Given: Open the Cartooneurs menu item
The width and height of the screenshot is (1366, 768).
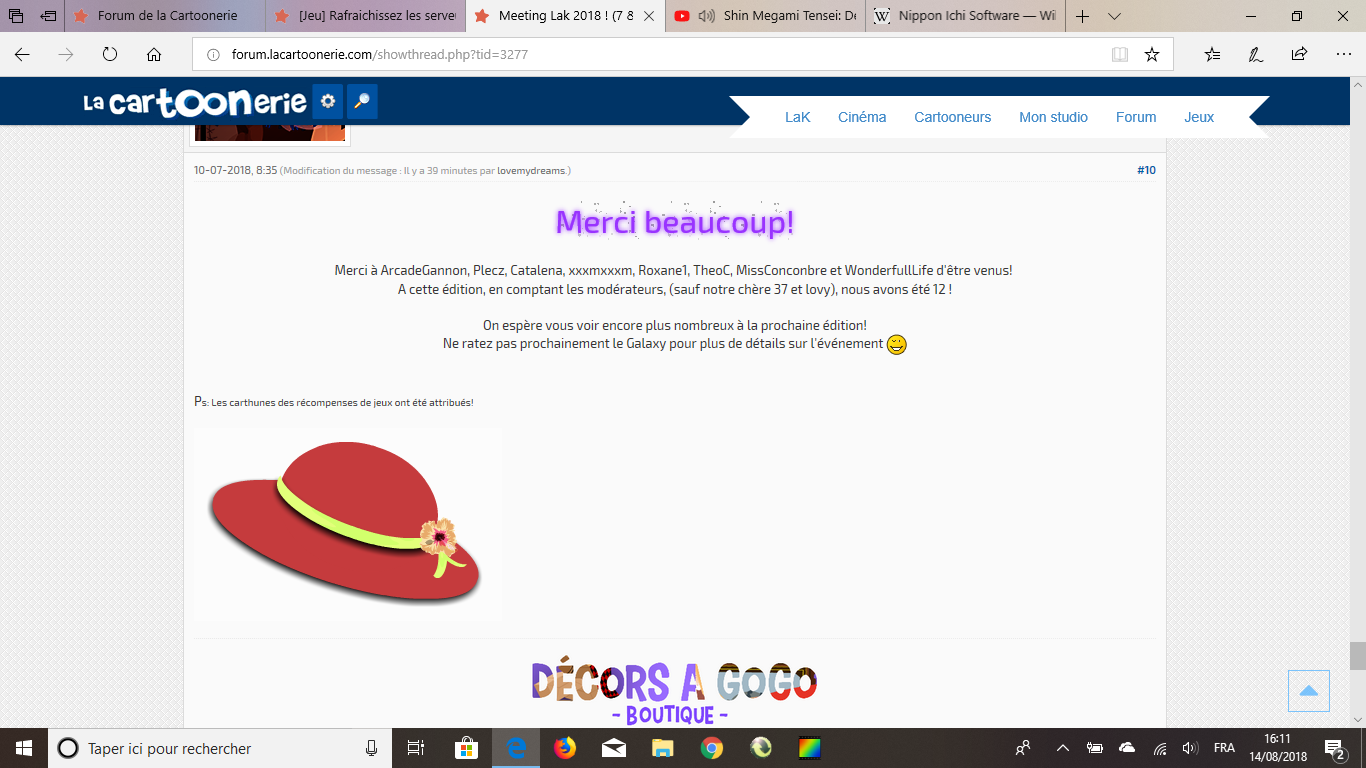Looking at the screenshot, I should coord(953,117).
